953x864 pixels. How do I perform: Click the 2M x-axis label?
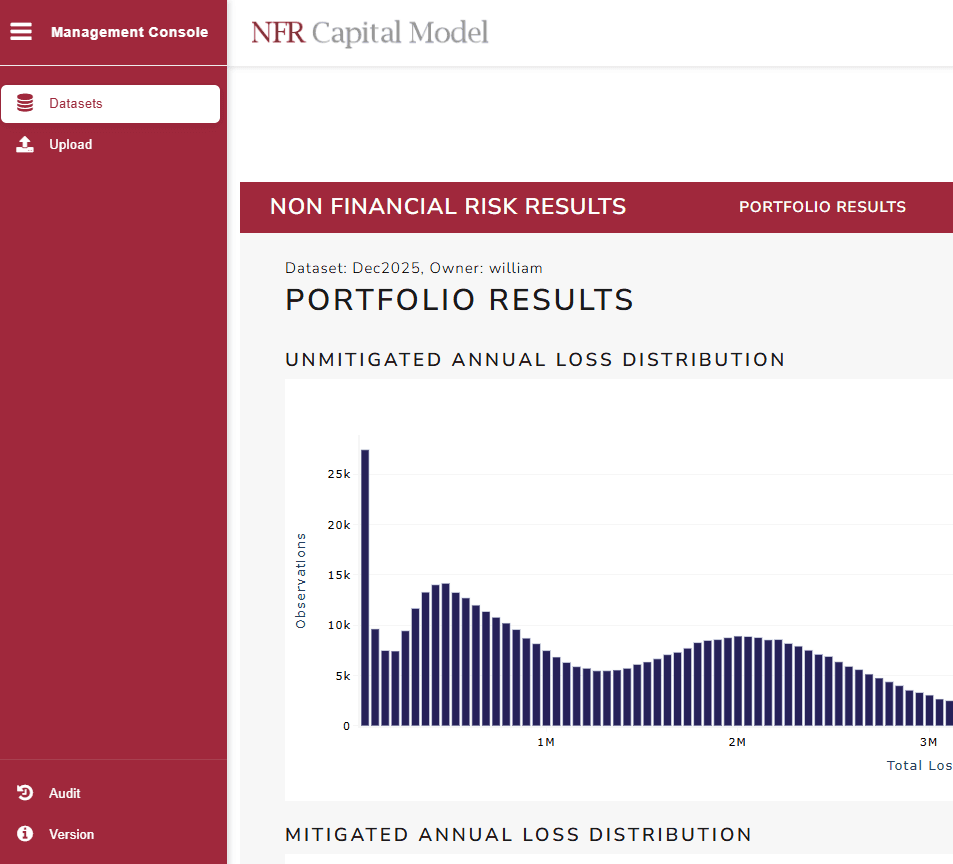[737, 742]
